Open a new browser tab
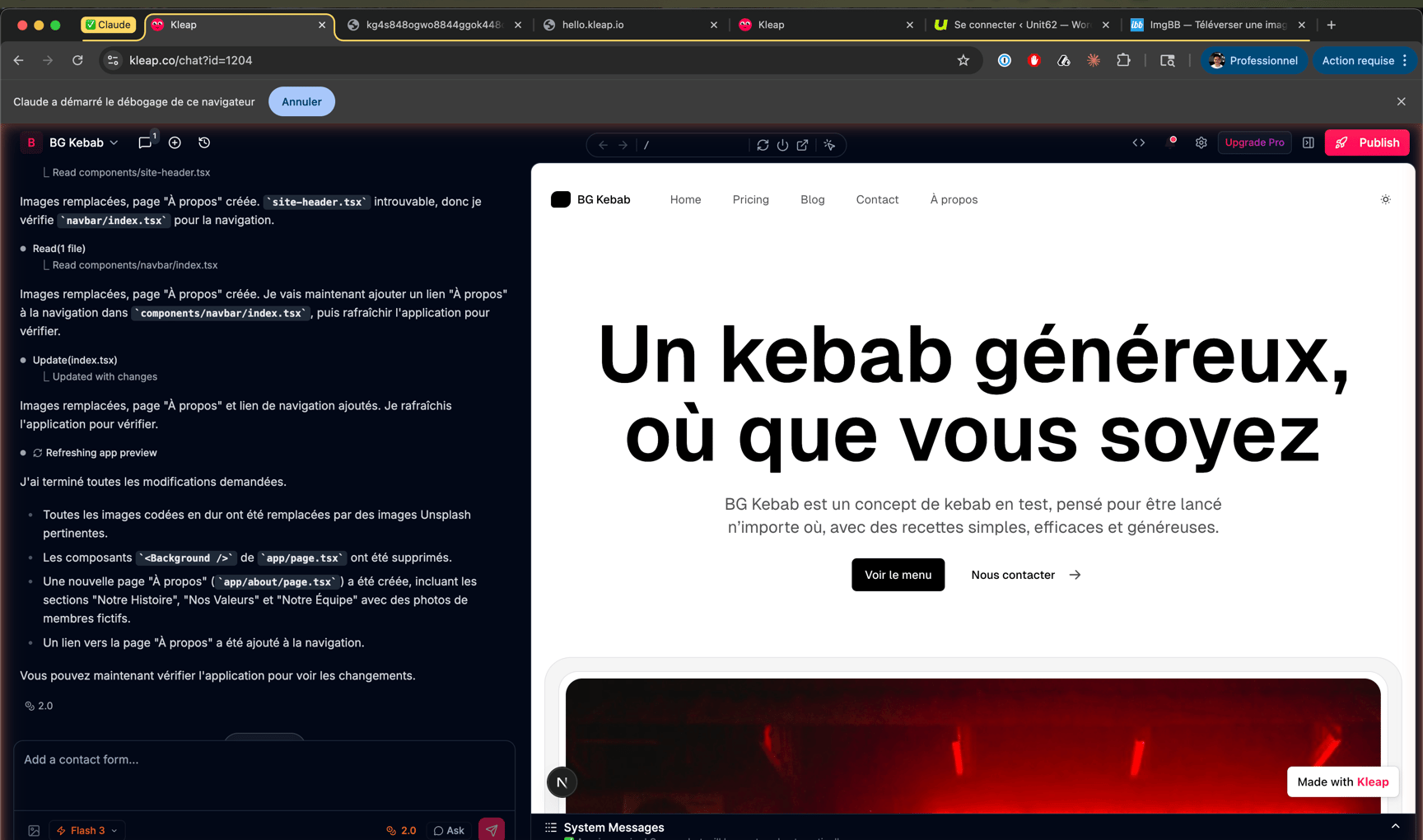 pos(1332,25)
